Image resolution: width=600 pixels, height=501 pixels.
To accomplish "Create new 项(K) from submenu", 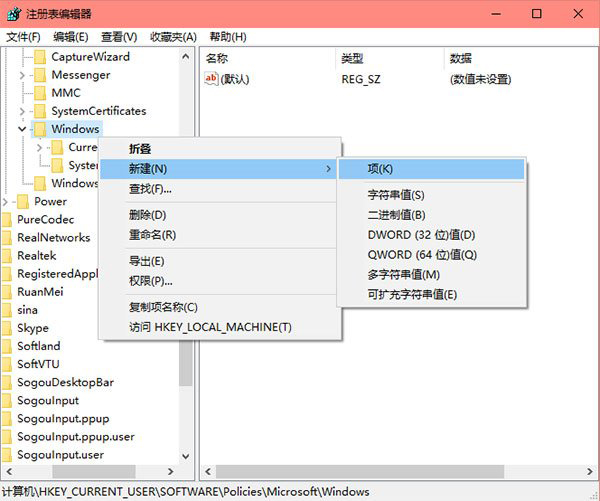I will [x=432, y=169].
